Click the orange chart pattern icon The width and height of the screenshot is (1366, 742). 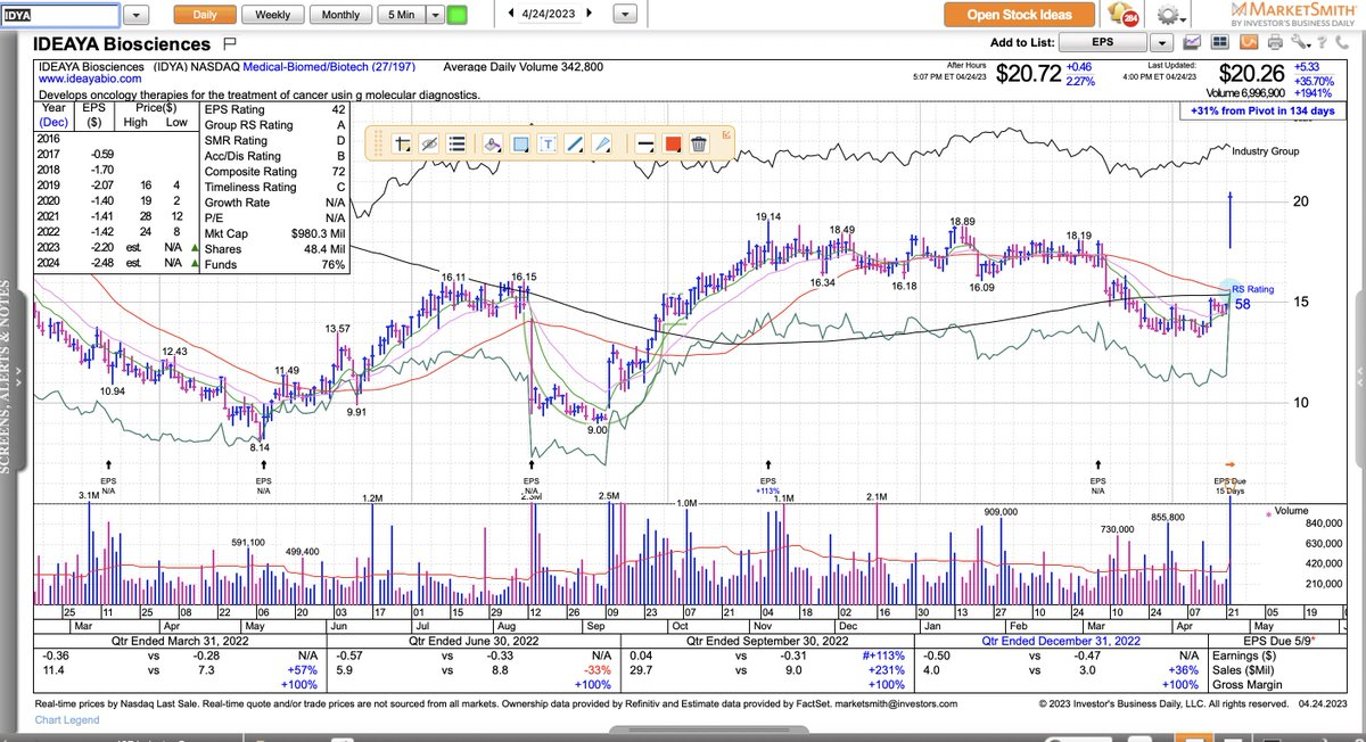1248,42
